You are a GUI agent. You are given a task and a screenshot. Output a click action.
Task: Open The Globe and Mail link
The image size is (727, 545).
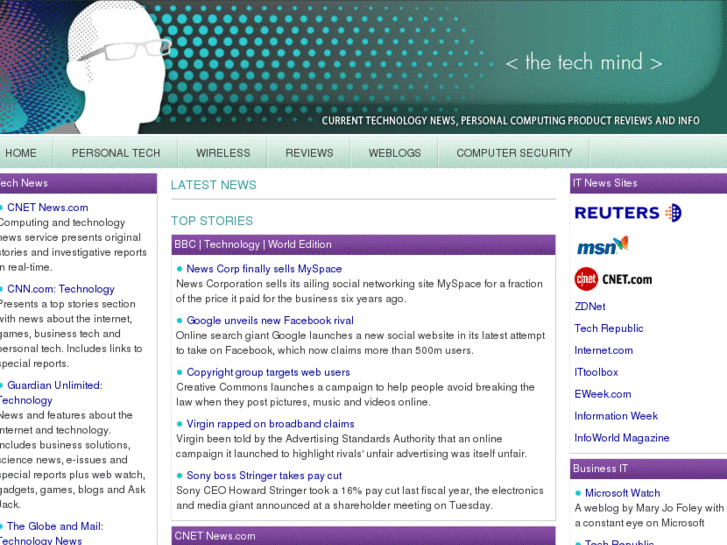51,533
